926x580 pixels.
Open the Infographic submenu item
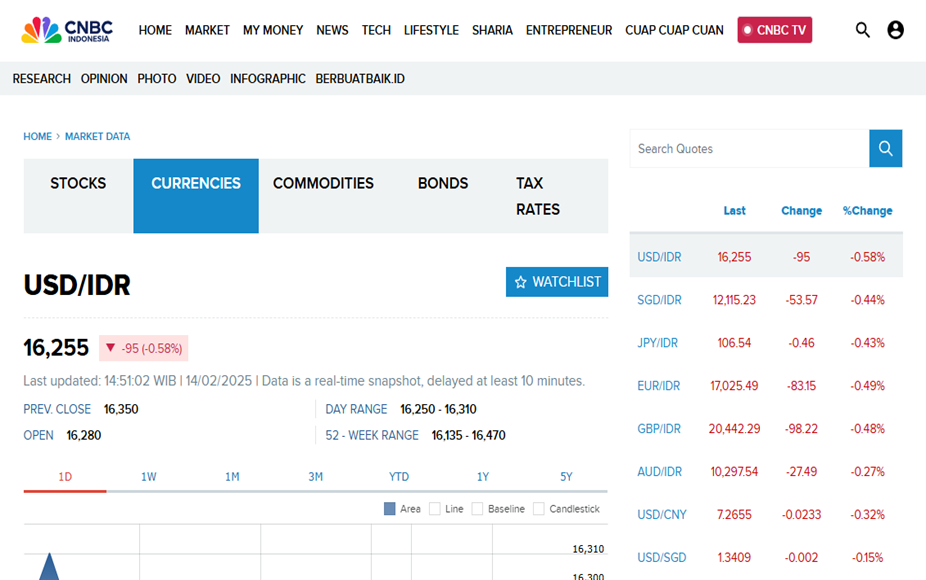268,79
